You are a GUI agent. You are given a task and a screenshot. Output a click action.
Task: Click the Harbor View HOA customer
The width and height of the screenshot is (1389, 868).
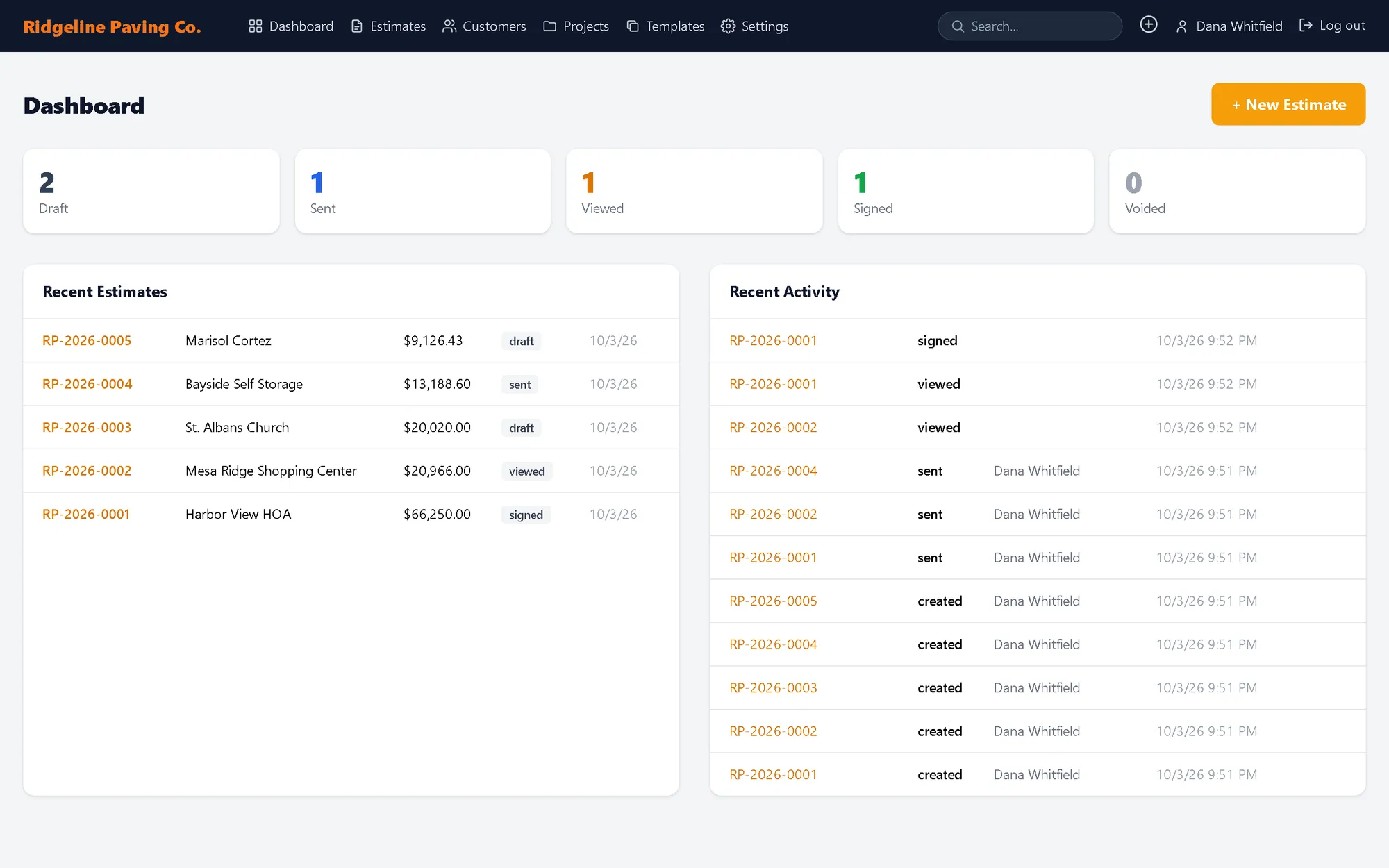238,515
